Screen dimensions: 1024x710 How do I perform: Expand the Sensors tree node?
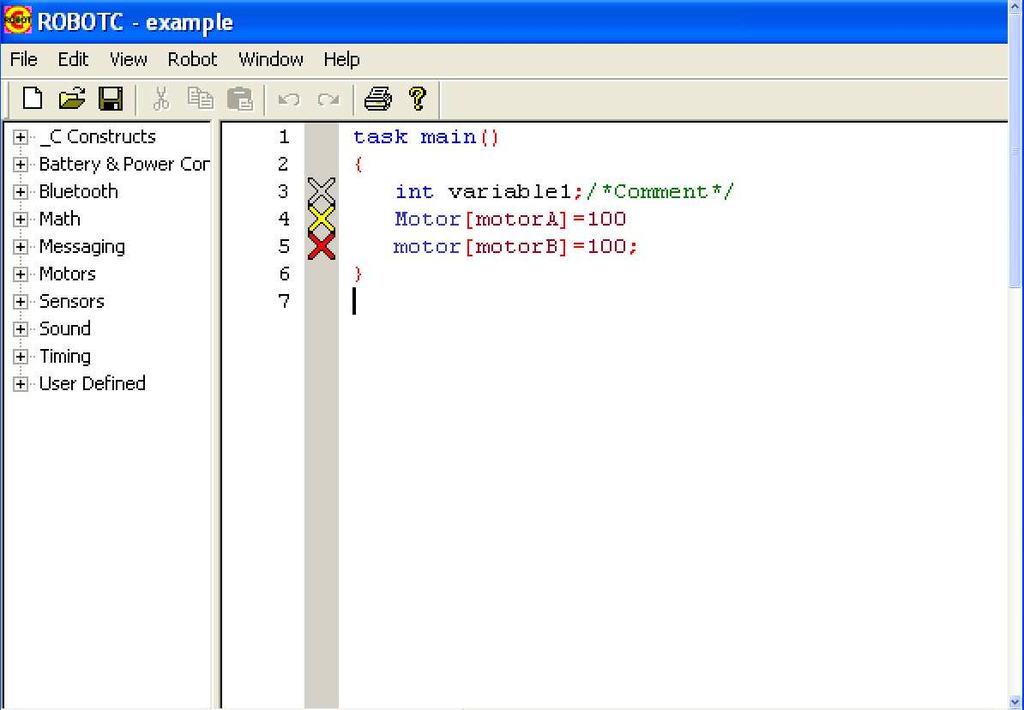[20, 302]
